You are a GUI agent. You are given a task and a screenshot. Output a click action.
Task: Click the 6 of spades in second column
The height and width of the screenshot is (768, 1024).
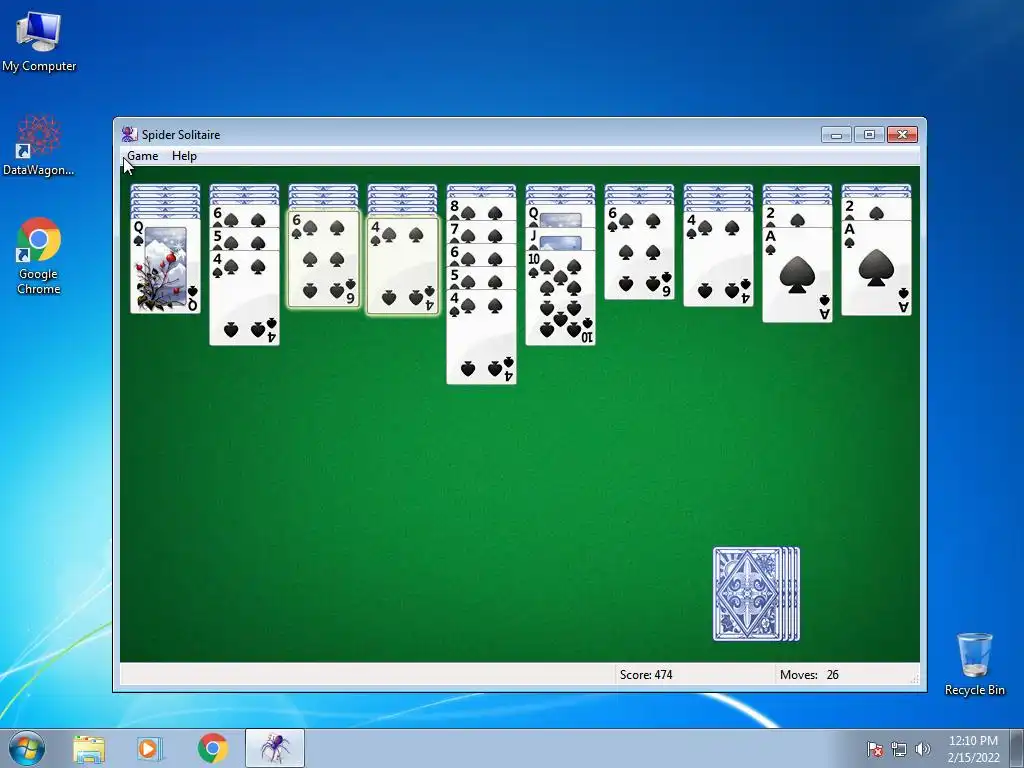tap(244, 216)
